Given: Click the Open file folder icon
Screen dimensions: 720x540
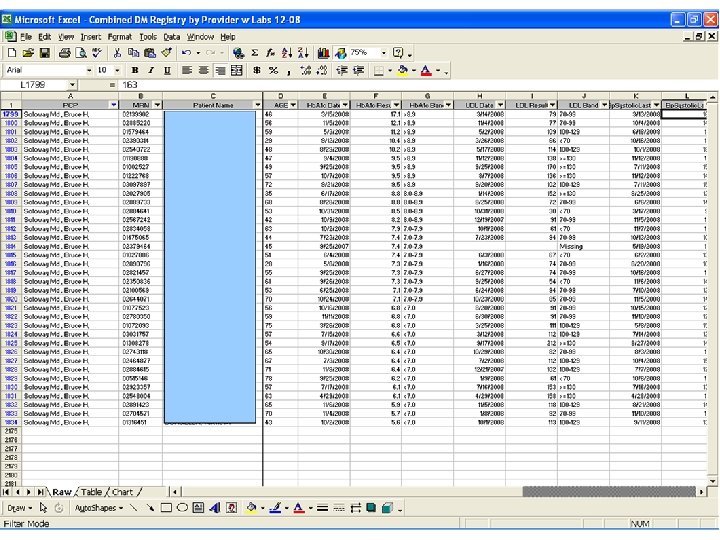Looking at the screenshot, I should tap(28, 53).
